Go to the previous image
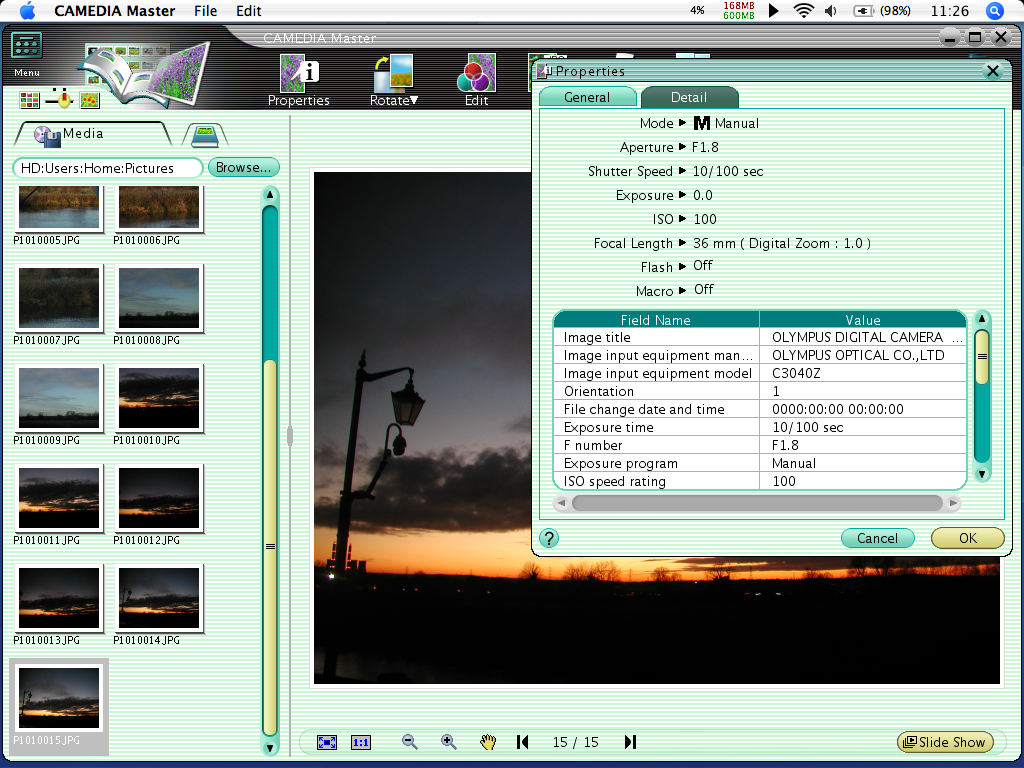The image size is (1024, 768). click(522, 742)
